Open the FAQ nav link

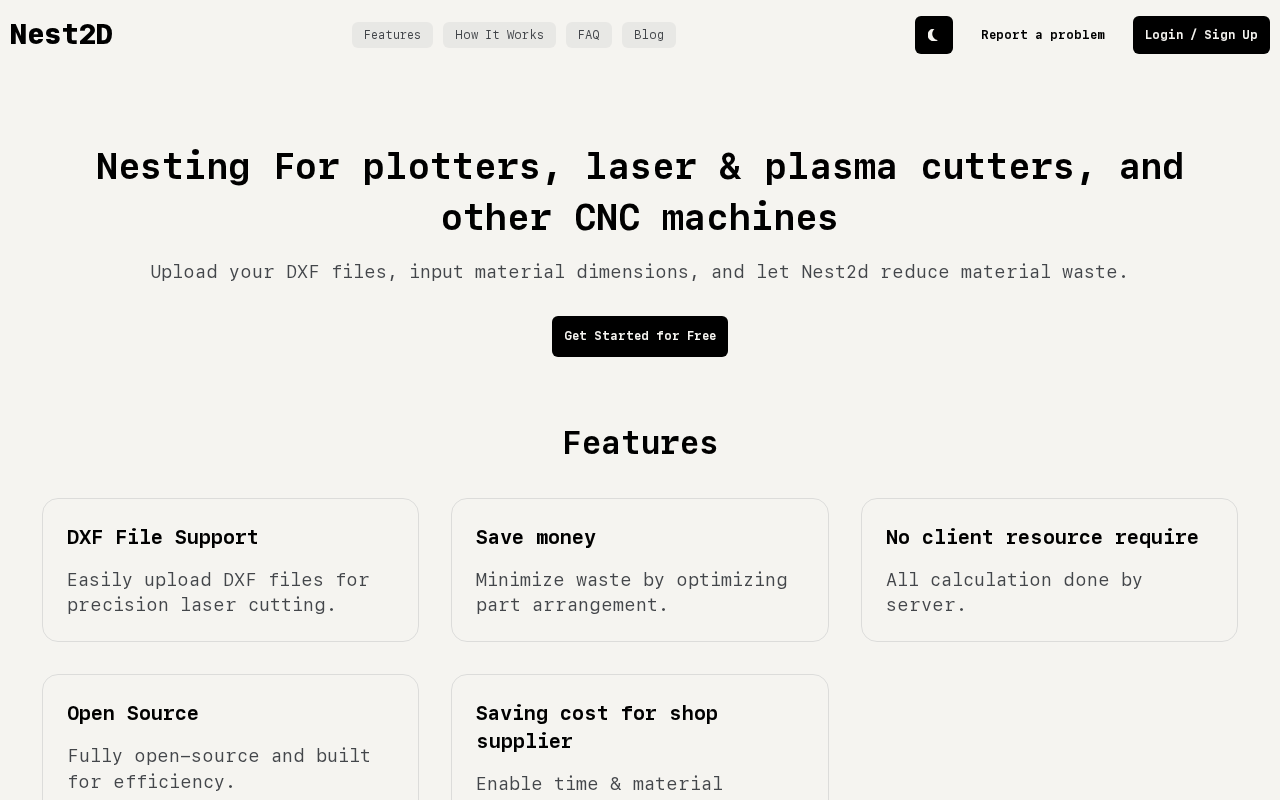point(589,35)
